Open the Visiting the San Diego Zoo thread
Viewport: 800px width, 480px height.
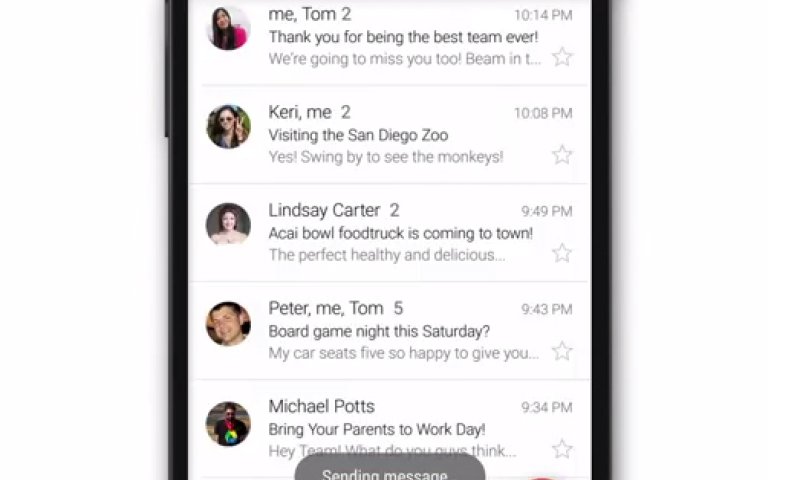pos(389,135)
